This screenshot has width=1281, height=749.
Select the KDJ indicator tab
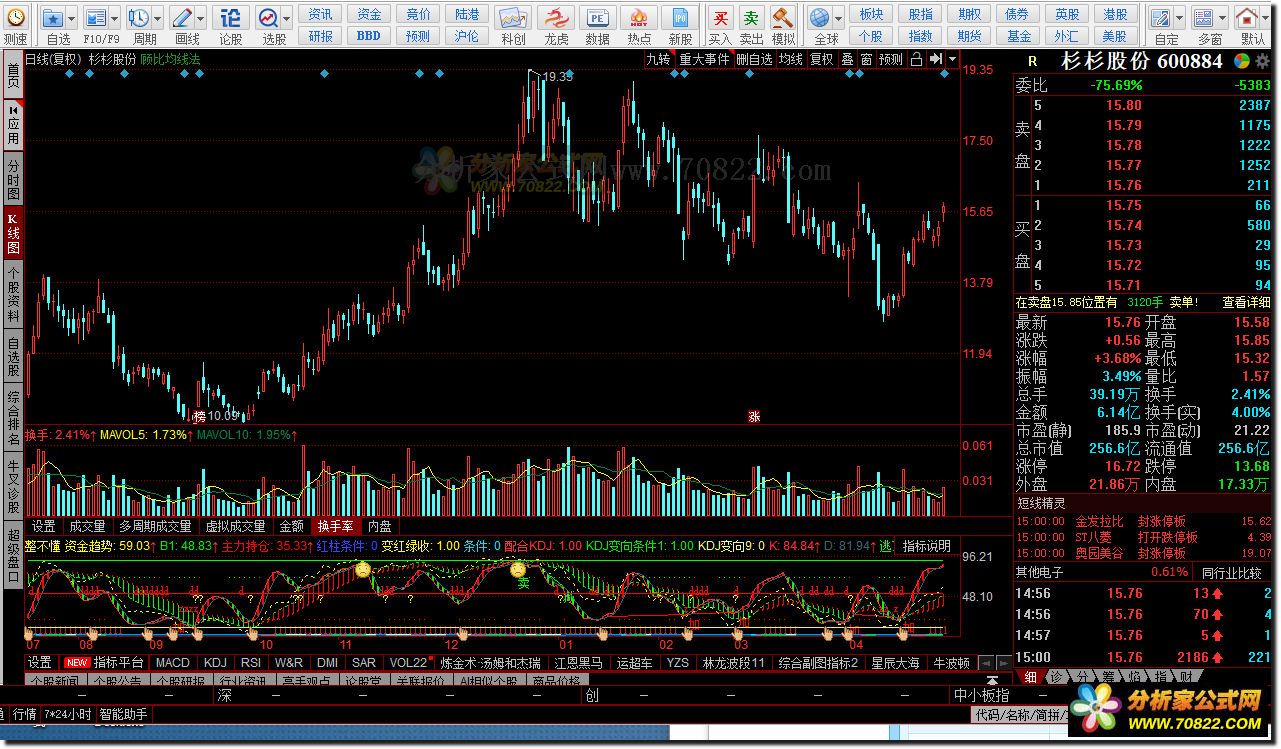coord(215,663)
